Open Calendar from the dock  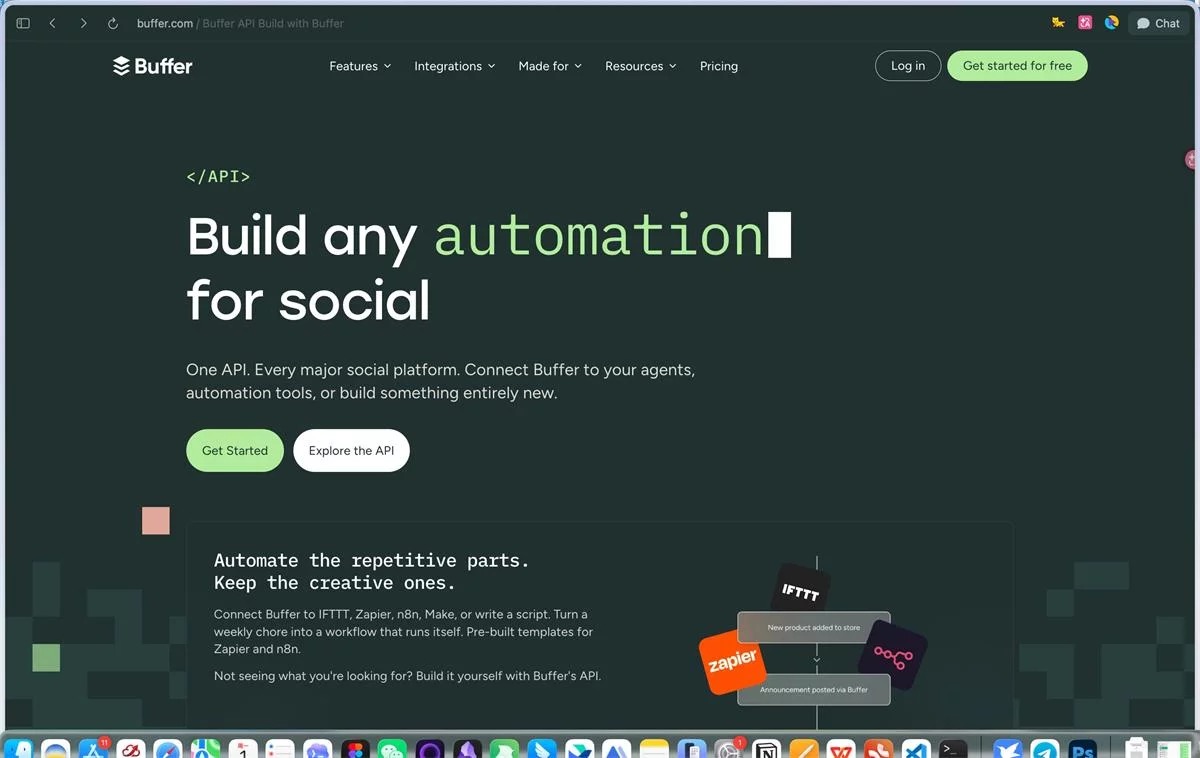coord(243,749)
